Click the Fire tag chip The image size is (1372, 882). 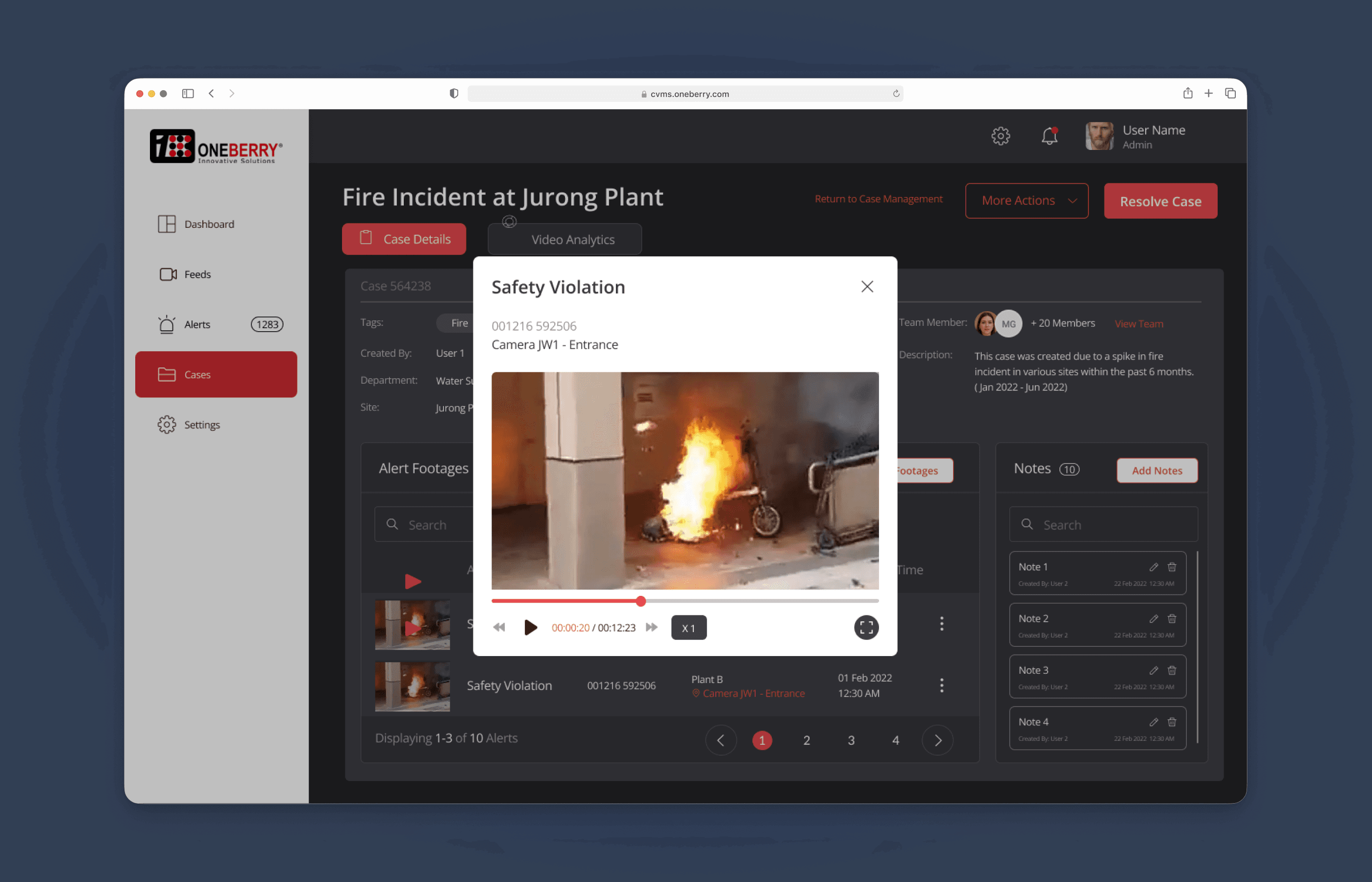click(455, 323)
